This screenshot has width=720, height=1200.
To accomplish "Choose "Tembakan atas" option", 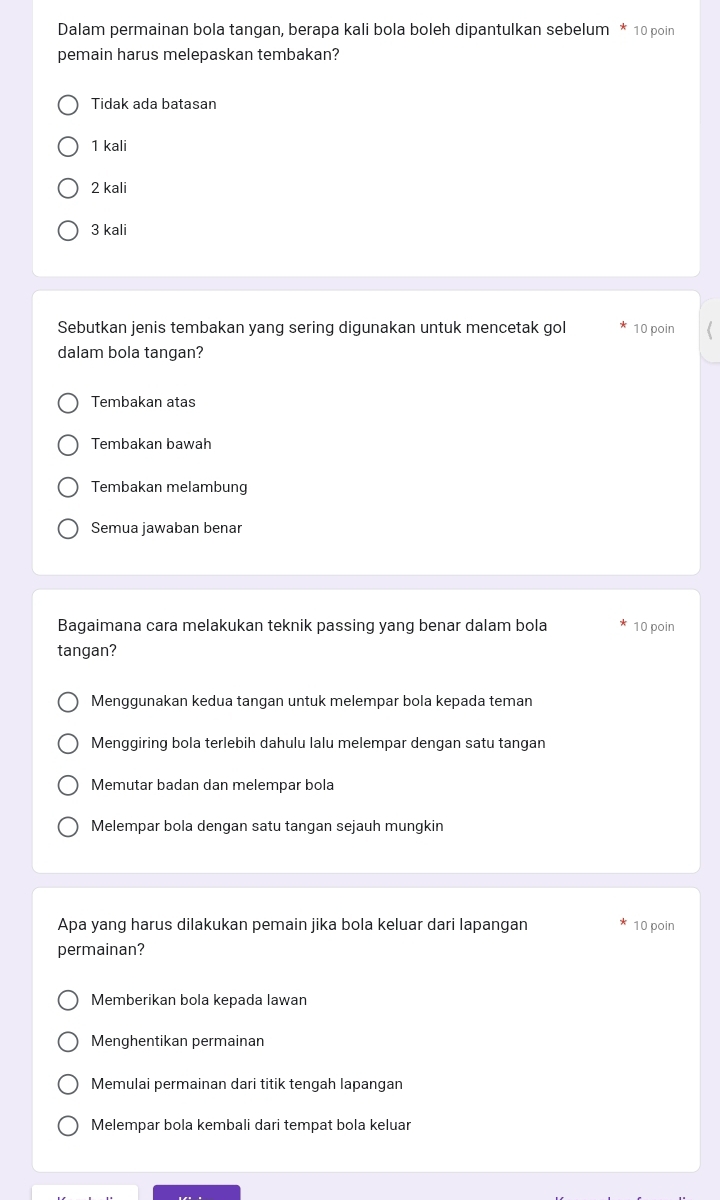I will [x=68, y=403].
